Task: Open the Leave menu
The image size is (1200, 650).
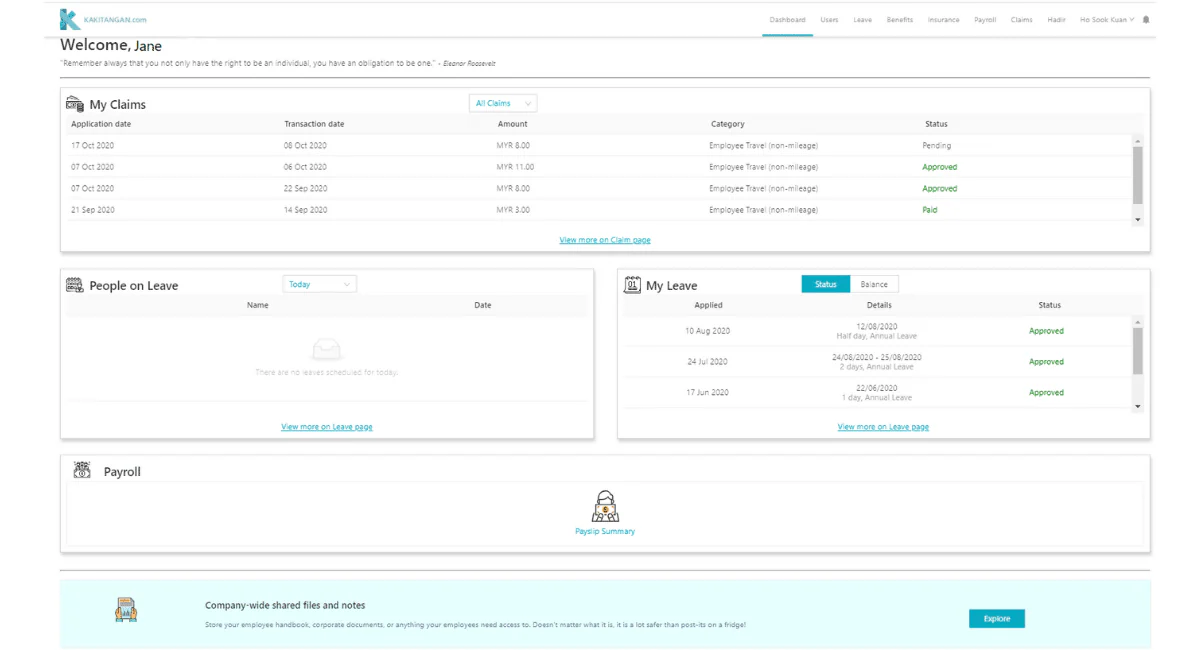Action: click(x=862, y=19)
